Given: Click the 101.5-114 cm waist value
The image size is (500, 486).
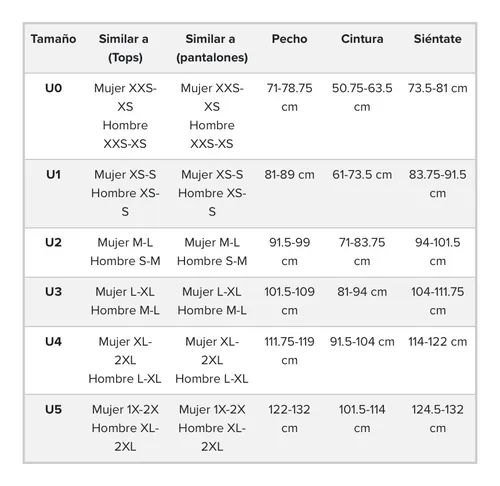Looking at the screenshot, I should (x=362, y=419).
